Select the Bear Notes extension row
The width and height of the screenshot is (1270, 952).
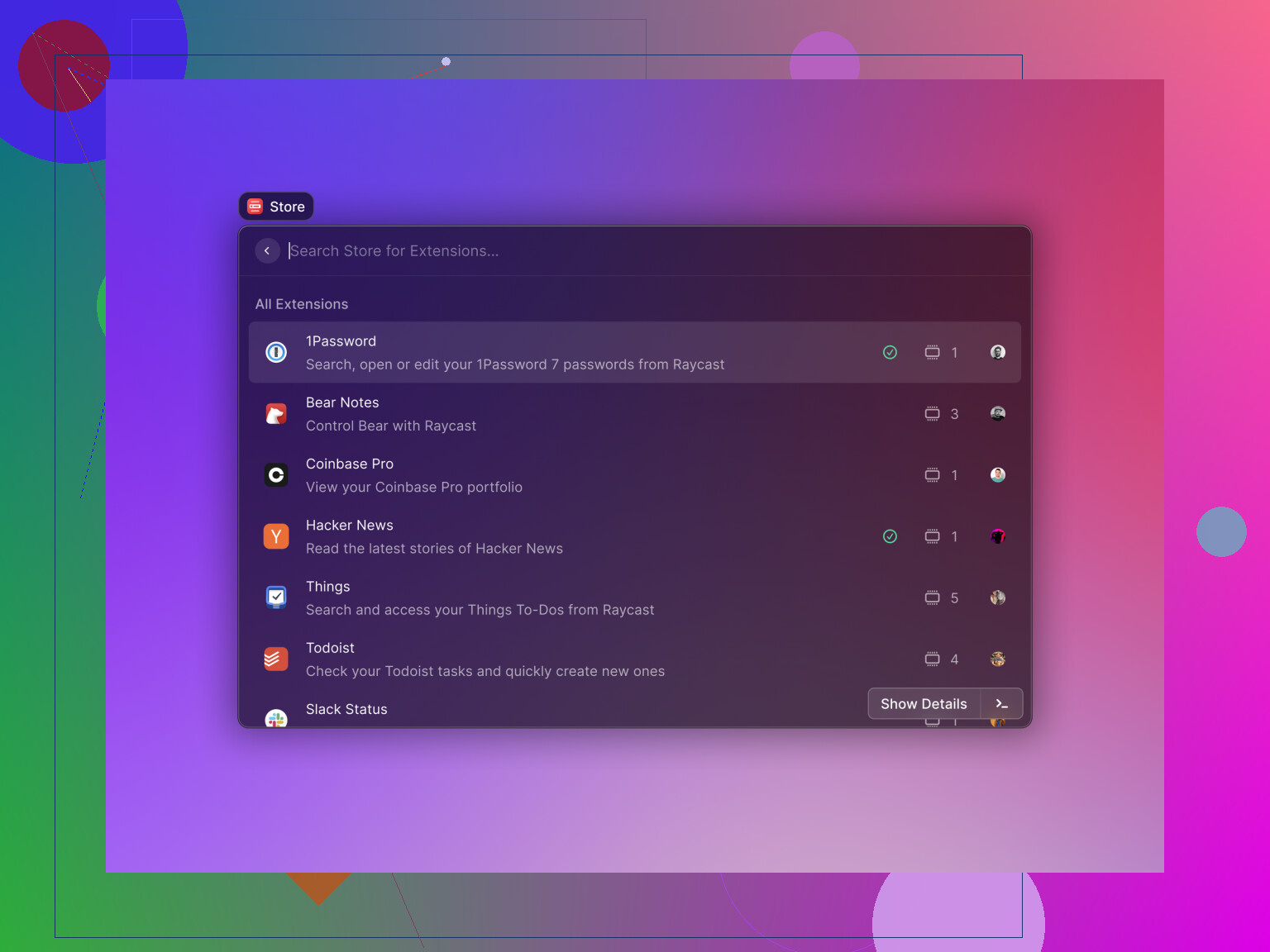coord(579,414)
